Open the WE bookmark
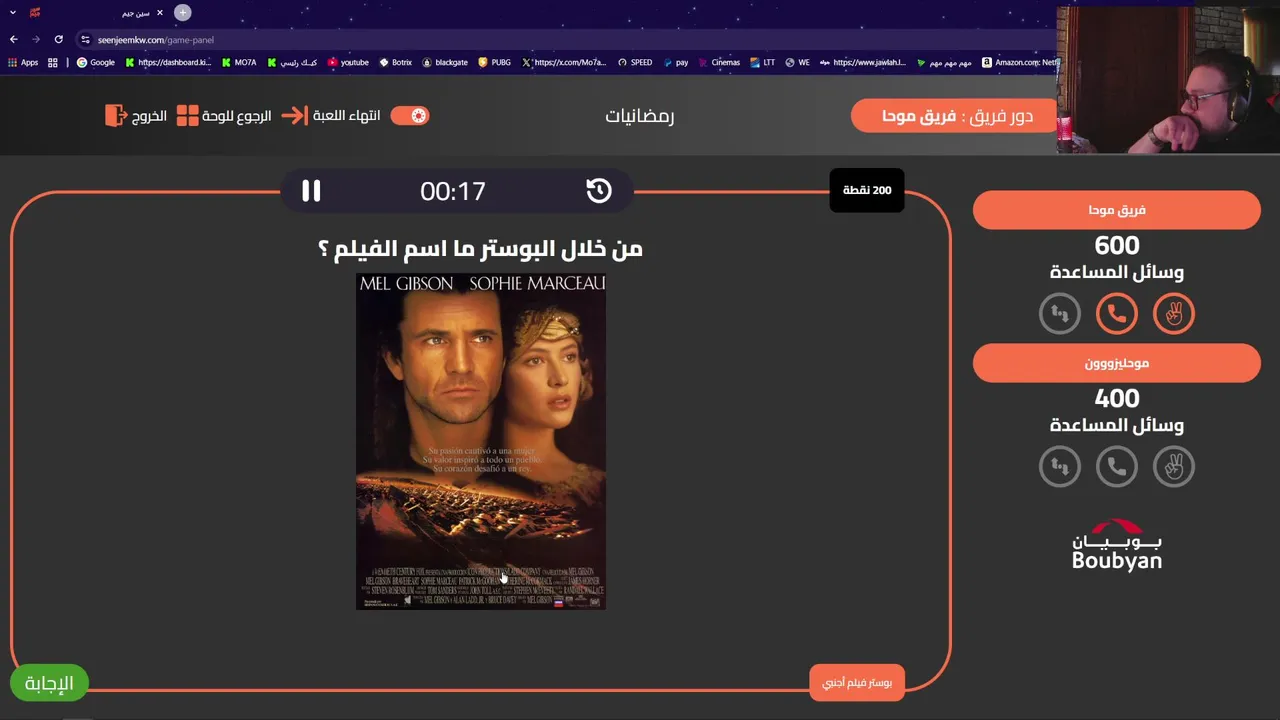The height and width of the screenshot is (720, 1280). click(x=797, y=62)
